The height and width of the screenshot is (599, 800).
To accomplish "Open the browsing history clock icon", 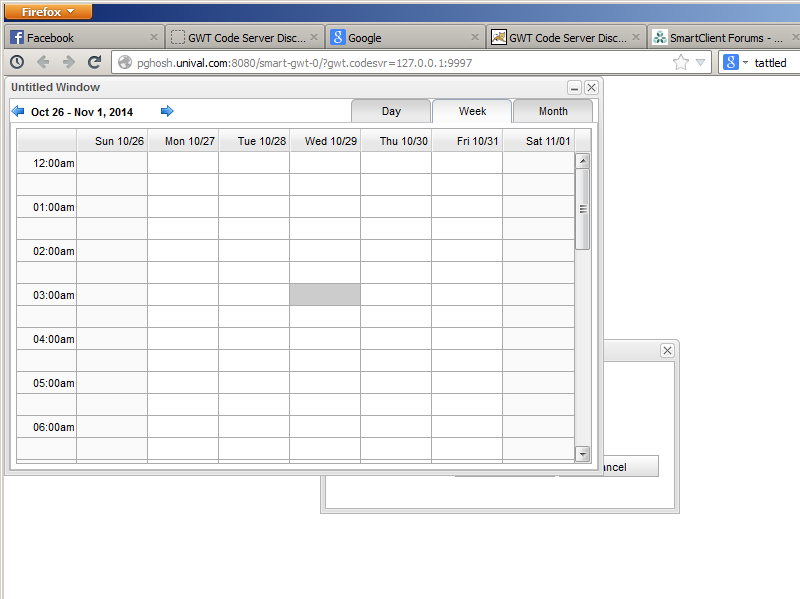I will 17,62.
